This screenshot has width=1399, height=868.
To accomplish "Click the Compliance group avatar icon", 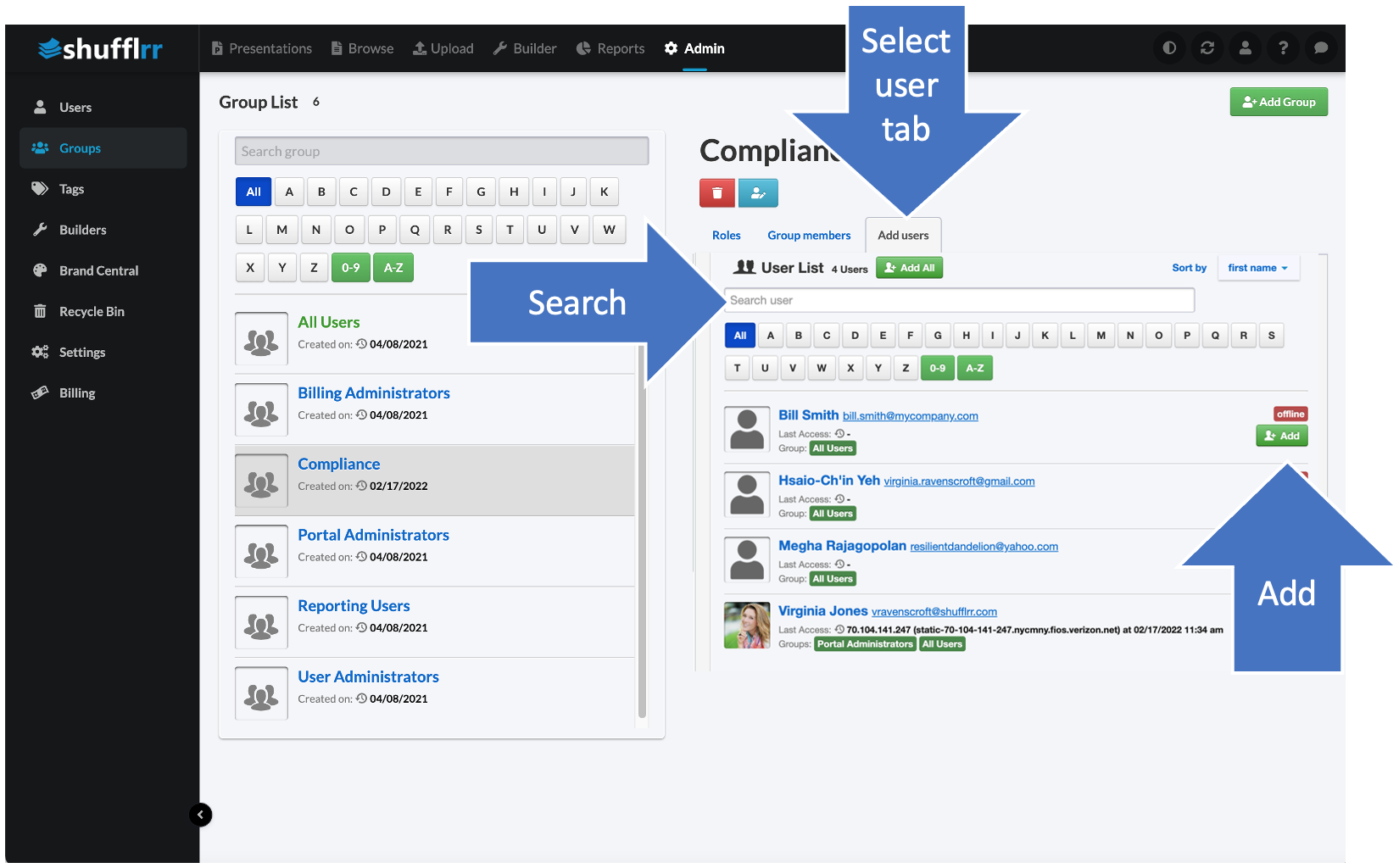I will [x=261, y=481].
